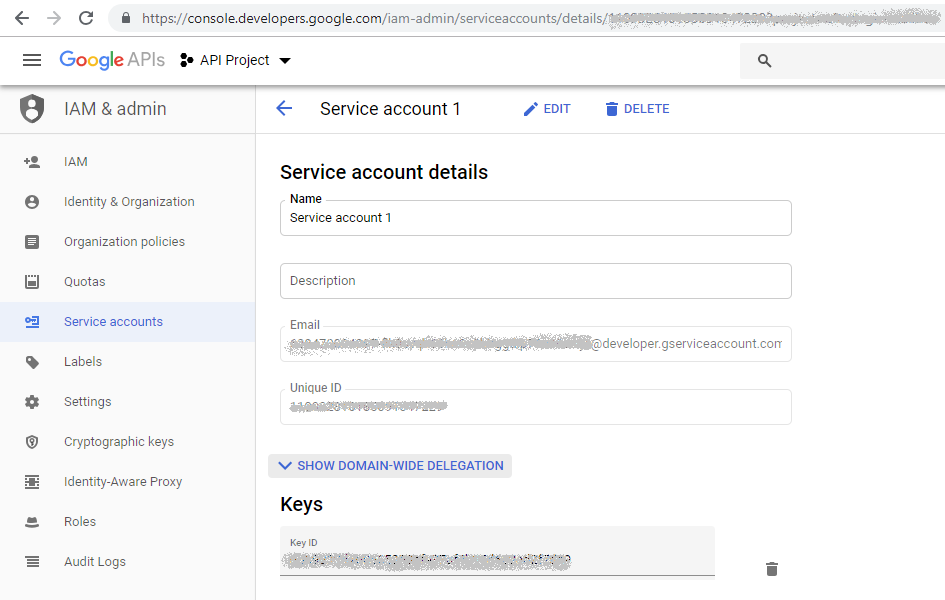Click the EDIT button

point(546,109)
